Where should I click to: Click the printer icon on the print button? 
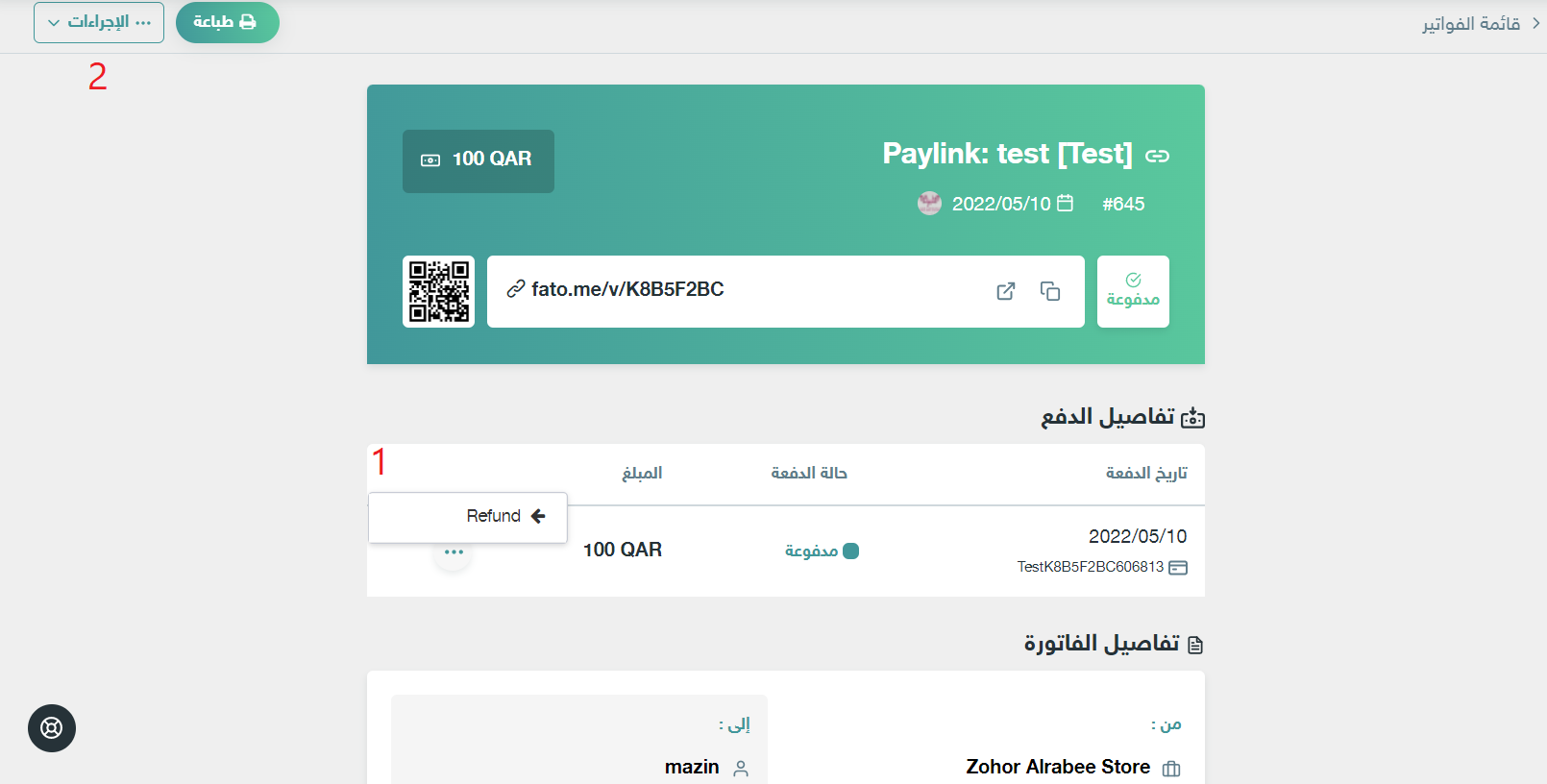[248, 22]
